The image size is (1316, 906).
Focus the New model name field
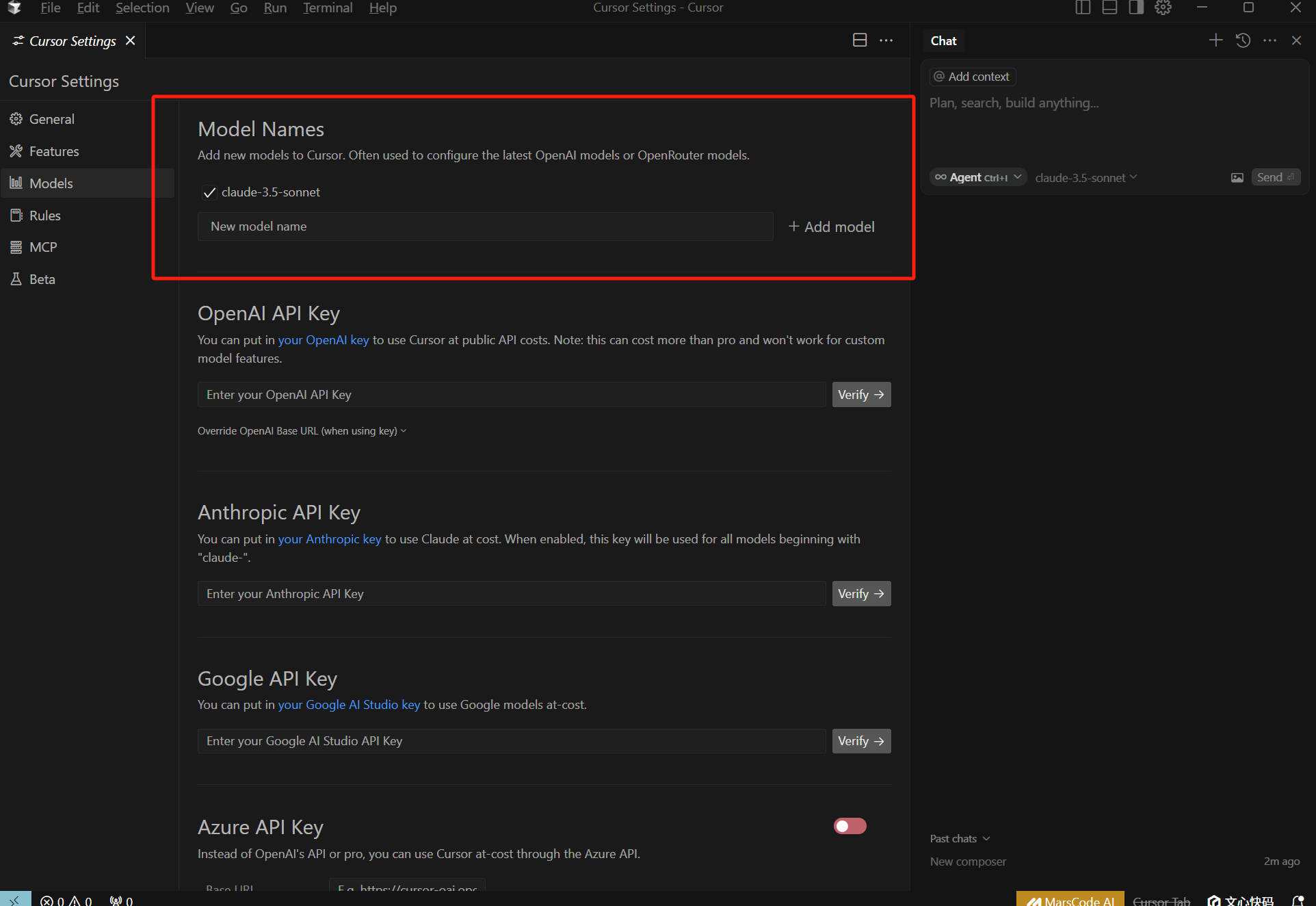point(486,226)
